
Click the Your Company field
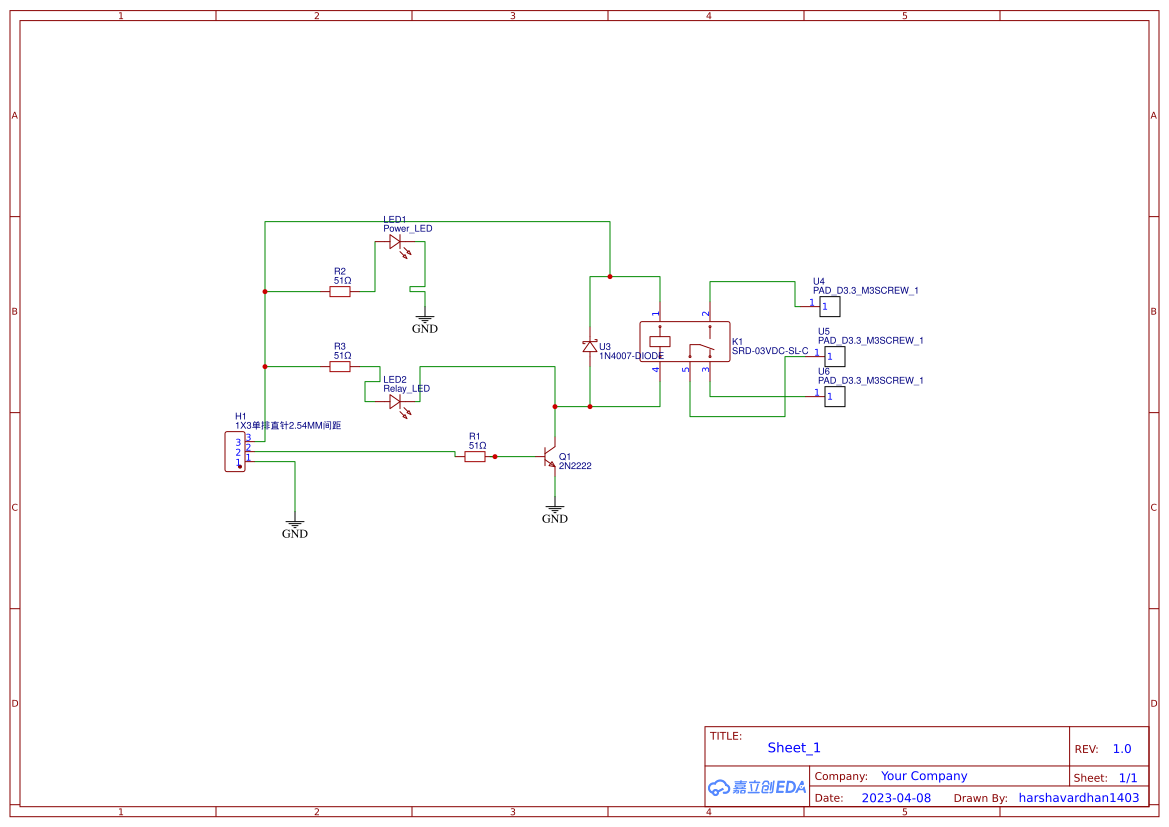[x=923, y=775]
